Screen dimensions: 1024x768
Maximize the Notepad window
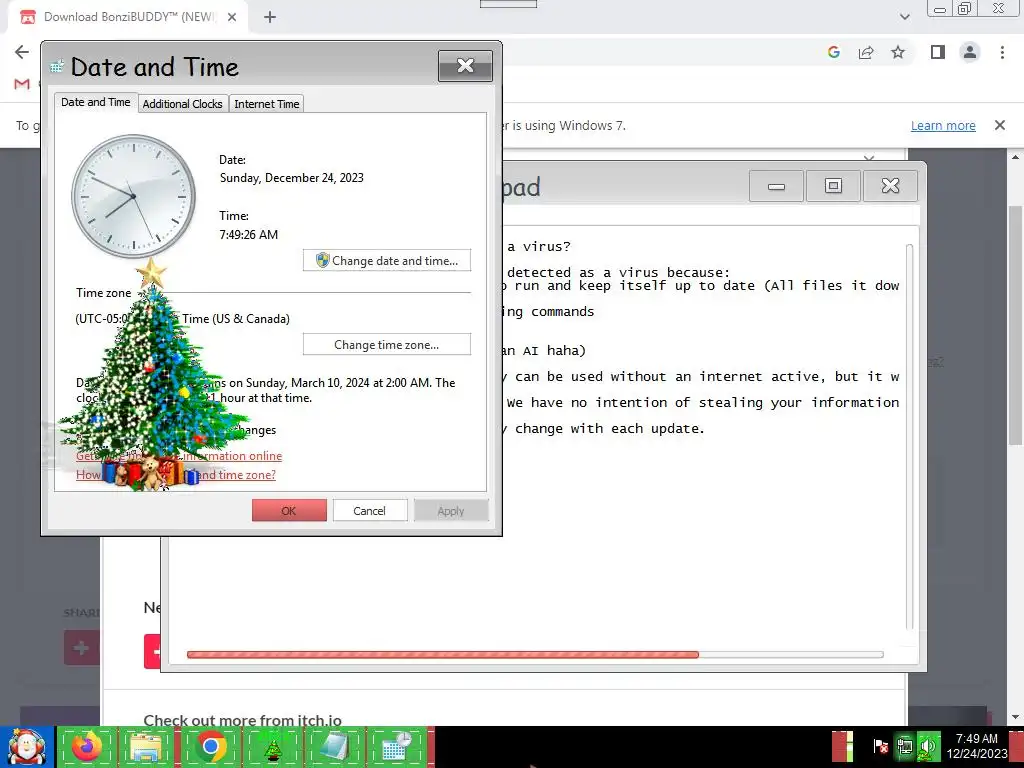[x=833, y=186]
